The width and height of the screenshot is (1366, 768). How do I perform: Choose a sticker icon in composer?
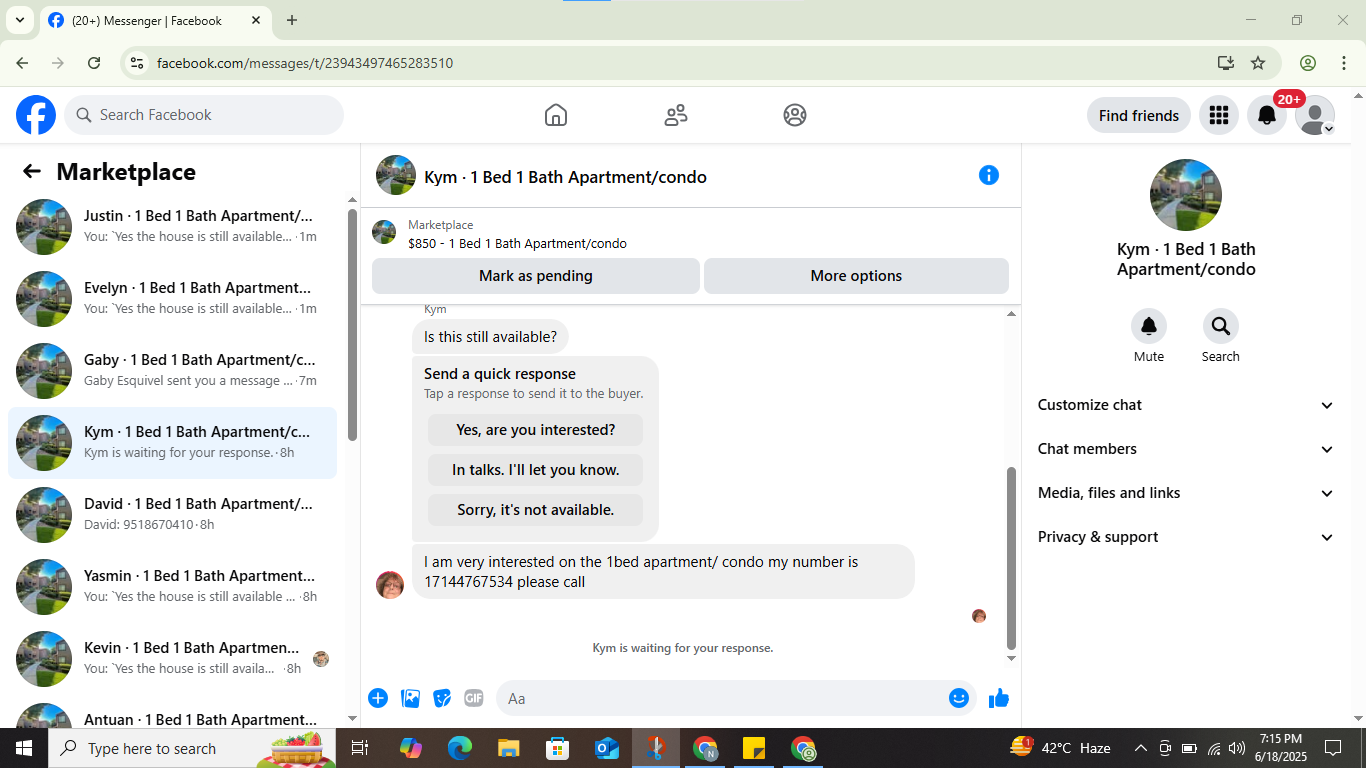pyautogui.click(x=442, y=698)
